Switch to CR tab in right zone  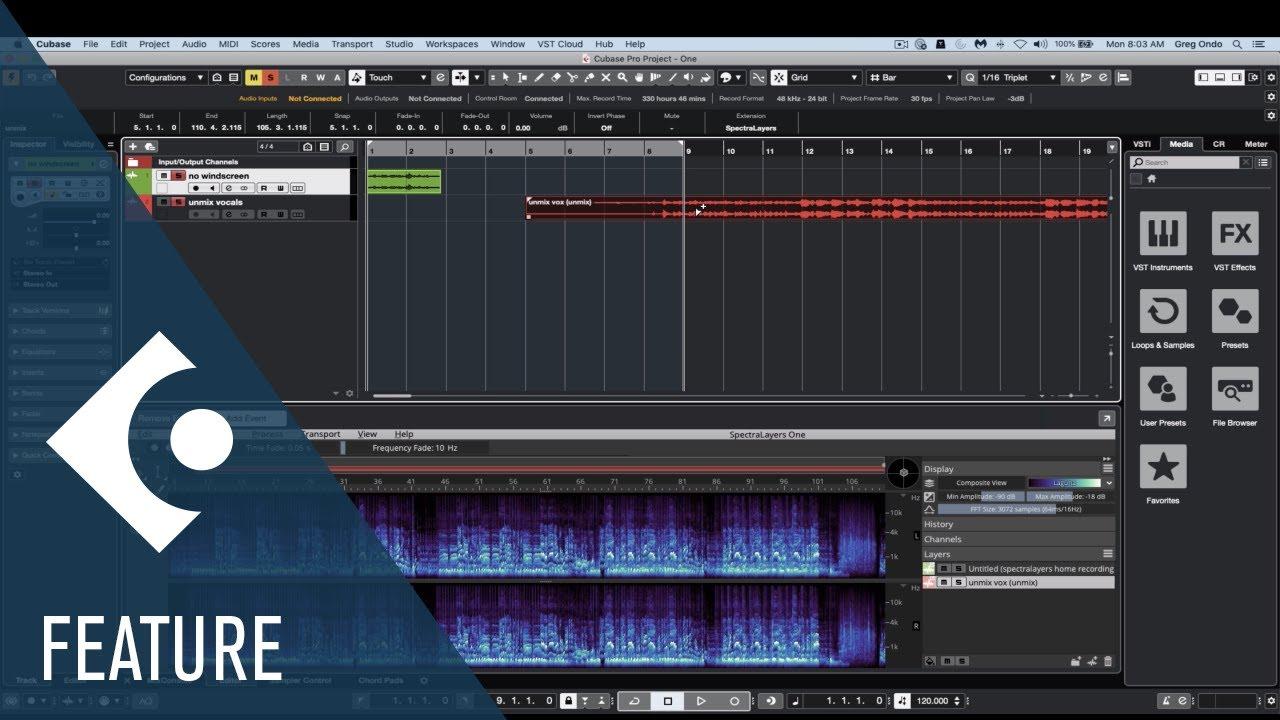pos(1218,144)
